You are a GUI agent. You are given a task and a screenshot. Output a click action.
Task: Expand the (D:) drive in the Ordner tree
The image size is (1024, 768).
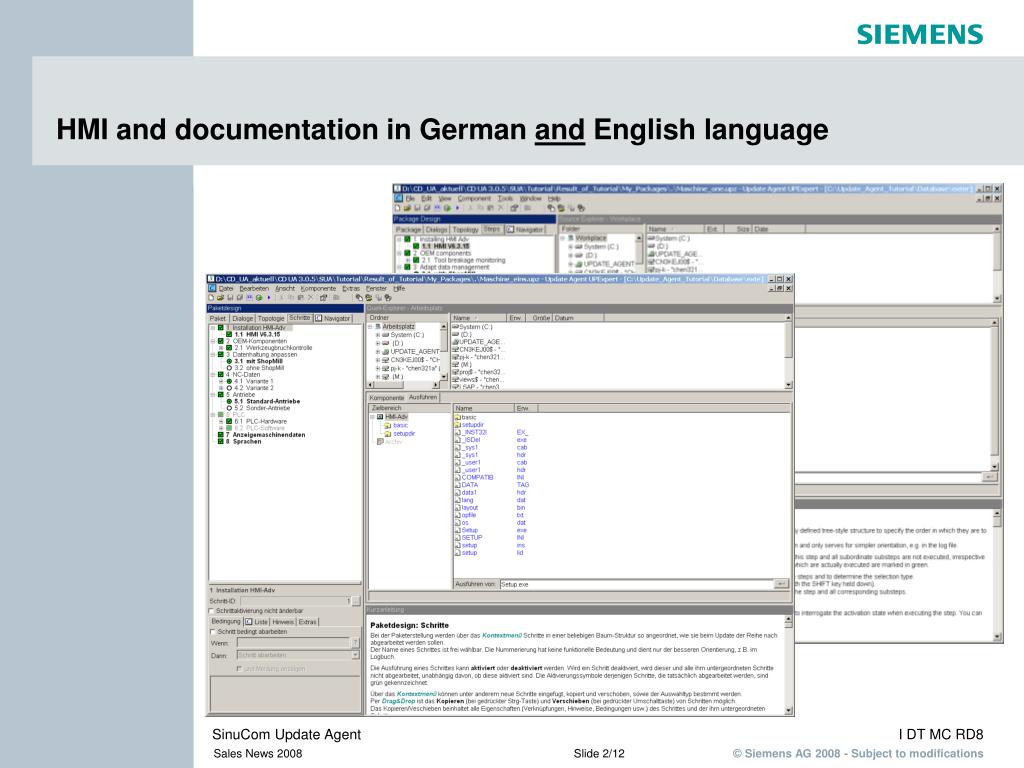(377, 344)
